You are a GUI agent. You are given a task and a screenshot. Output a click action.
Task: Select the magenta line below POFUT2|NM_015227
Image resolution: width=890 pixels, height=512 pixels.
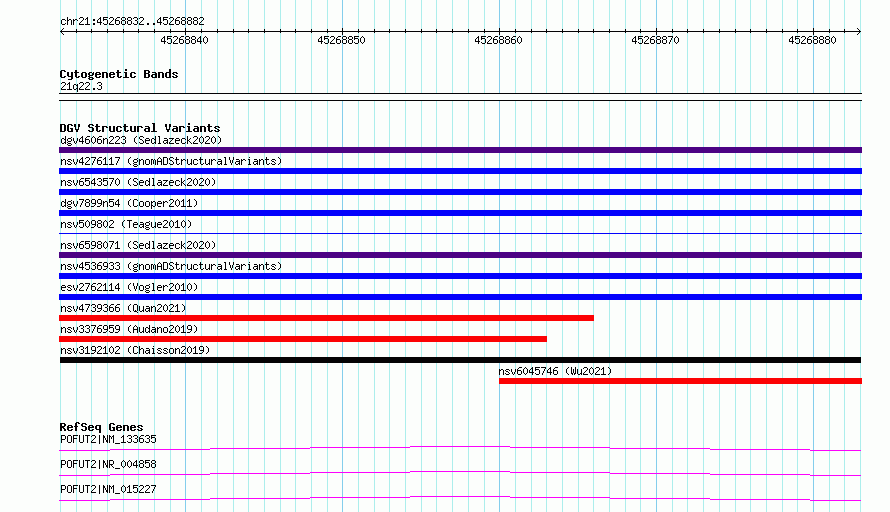[x=460, y=498]
